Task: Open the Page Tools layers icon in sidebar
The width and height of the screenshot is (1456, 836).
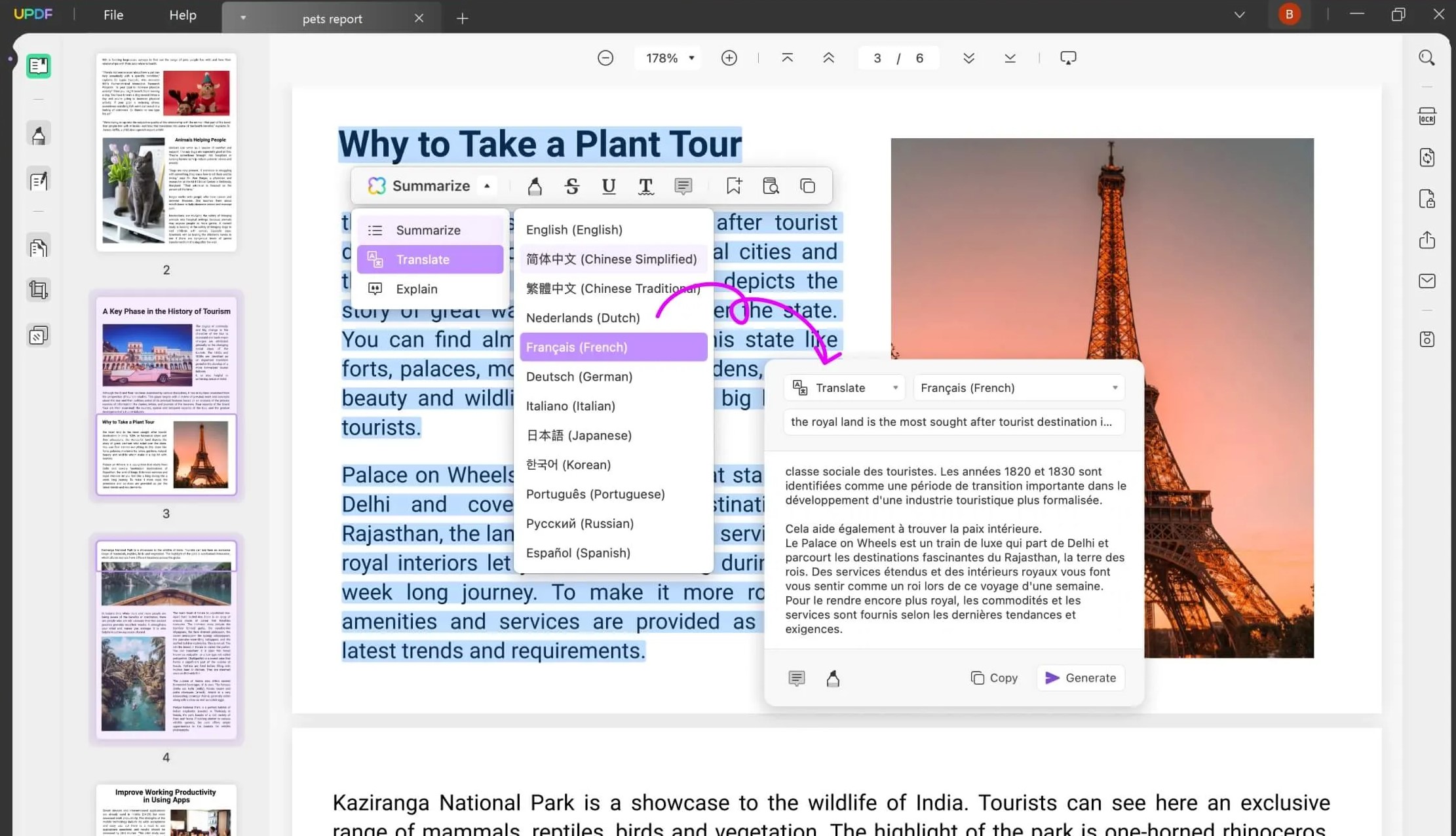Action: [39, 335]
